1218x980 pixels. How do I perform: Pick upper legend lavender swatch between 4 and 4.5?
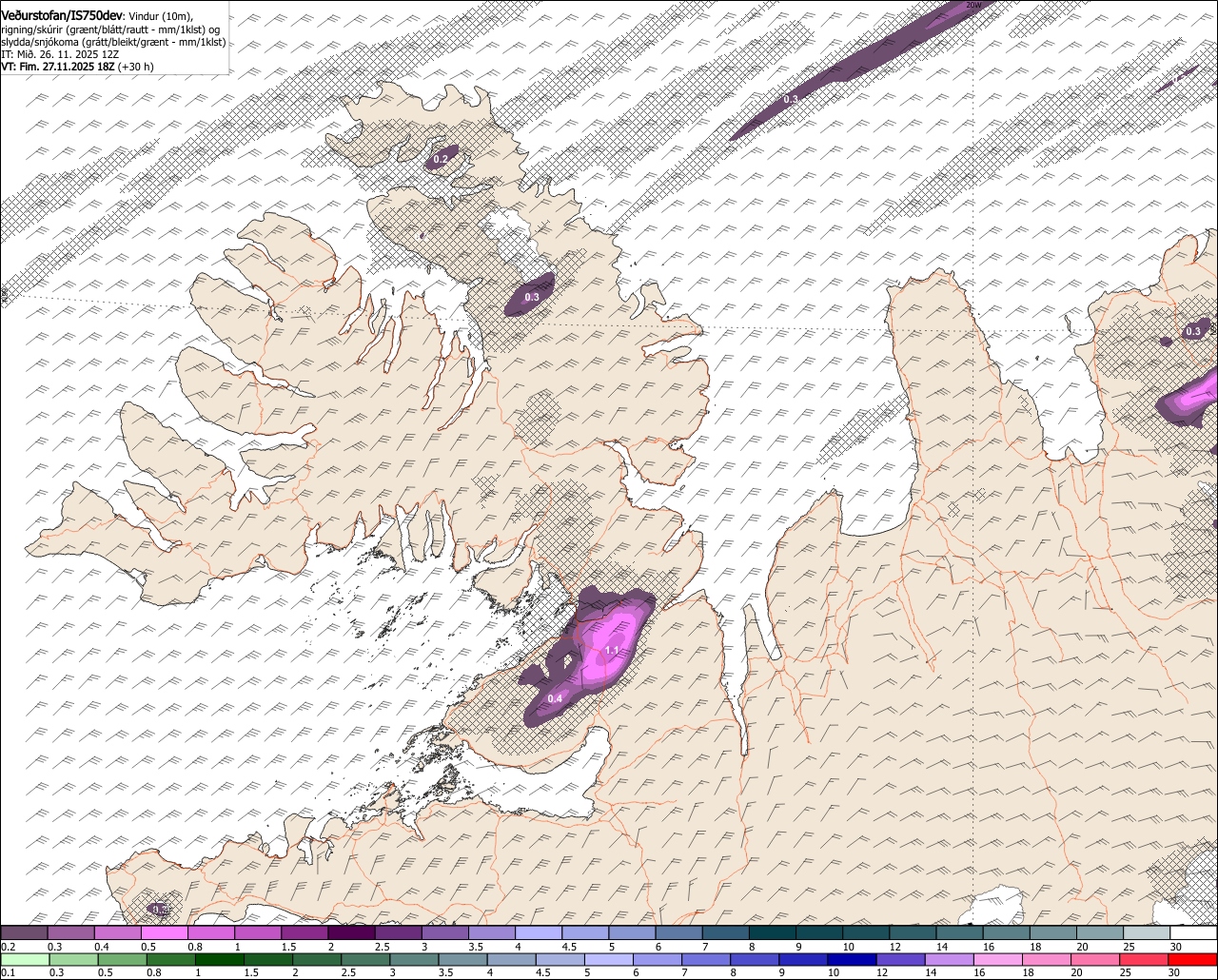click(x=539, y=932)
